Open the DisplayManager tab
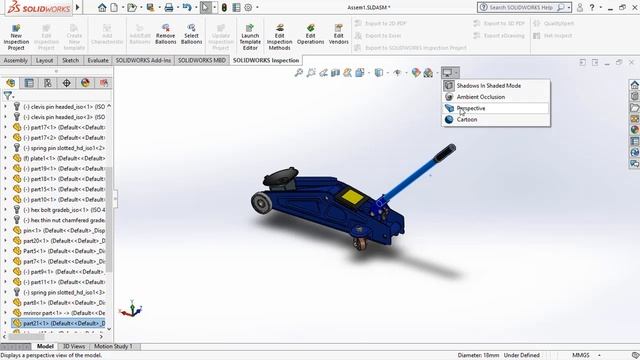 [x=85, y=83]
